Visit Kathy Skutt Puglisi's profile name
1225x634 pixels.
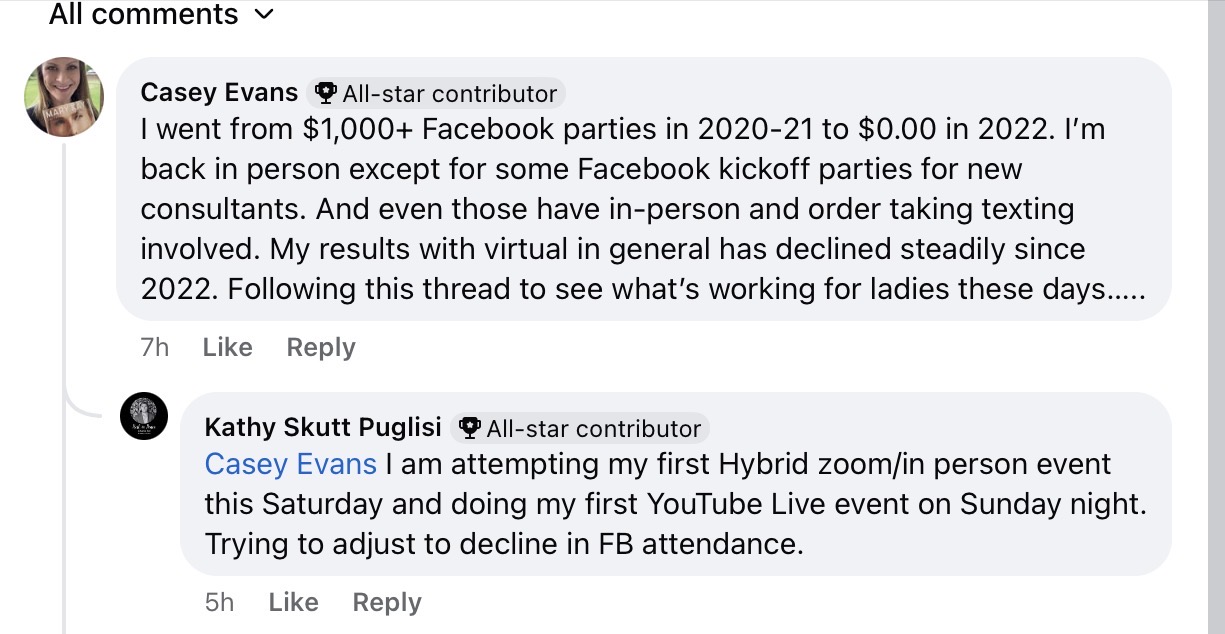click(322, 427)
